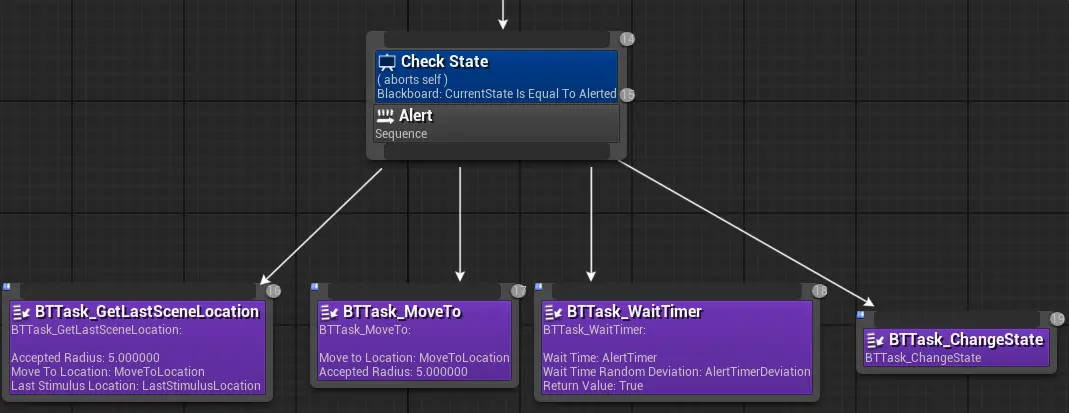Screen dimensions: 1069x413
Task: Click the BTTask_MoveTo task icon
Action: [x=329, y=312]
